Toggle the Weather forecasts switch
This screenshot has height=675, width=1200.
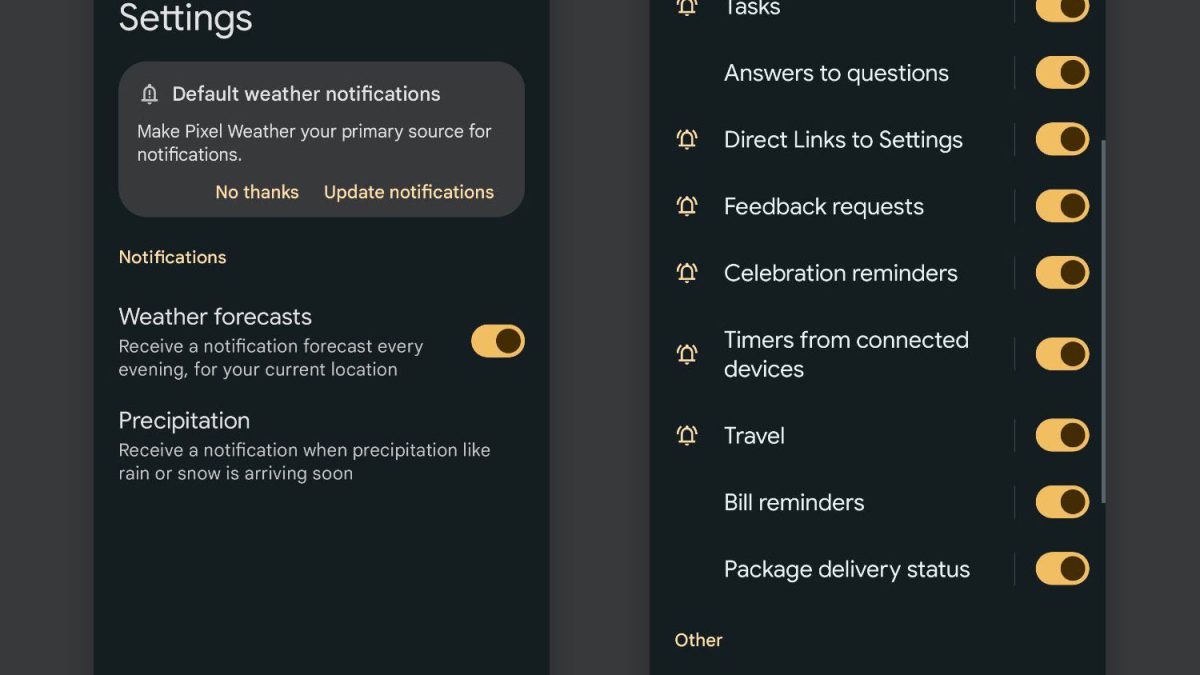[x=497, y=341]
